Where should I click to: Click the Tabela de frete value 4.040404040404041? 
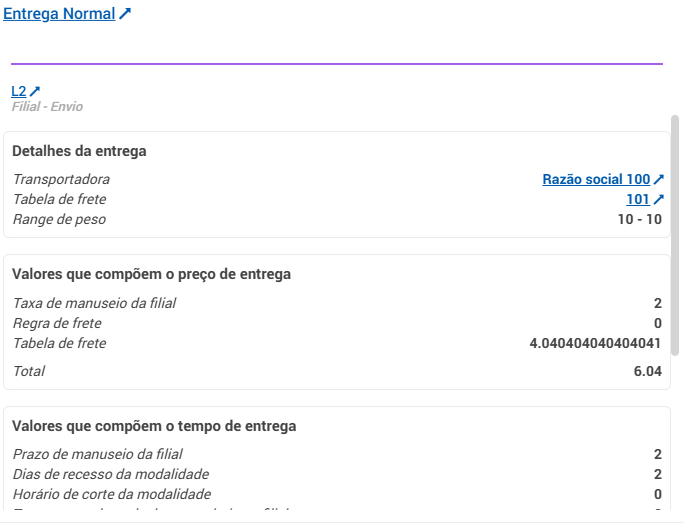click(x=595, y=344)
